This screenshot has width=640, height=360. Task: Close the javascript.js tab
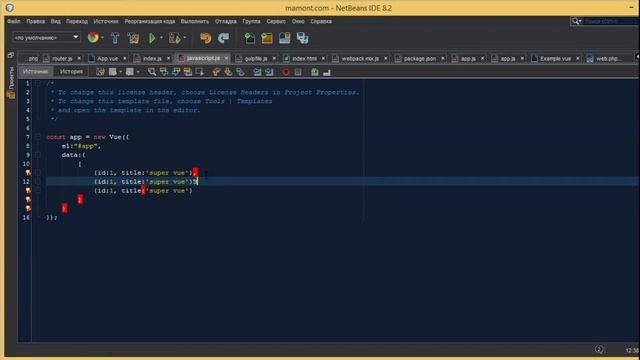[x=227, y=58]
